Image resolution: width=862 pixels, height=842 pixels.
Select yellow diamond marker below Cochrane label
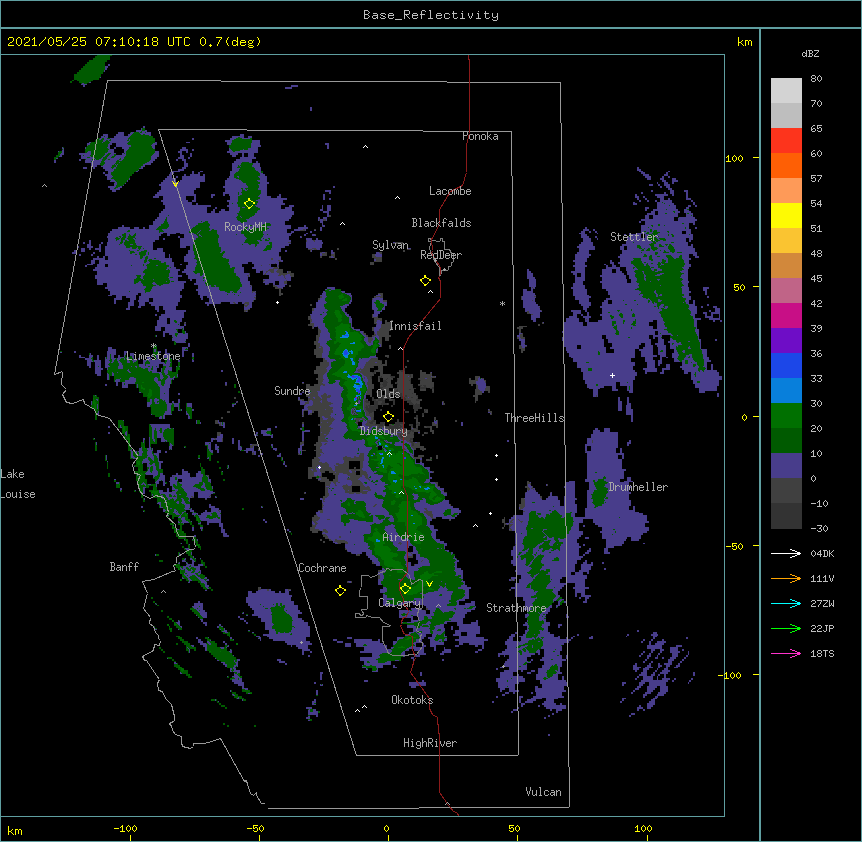[340, 590]
